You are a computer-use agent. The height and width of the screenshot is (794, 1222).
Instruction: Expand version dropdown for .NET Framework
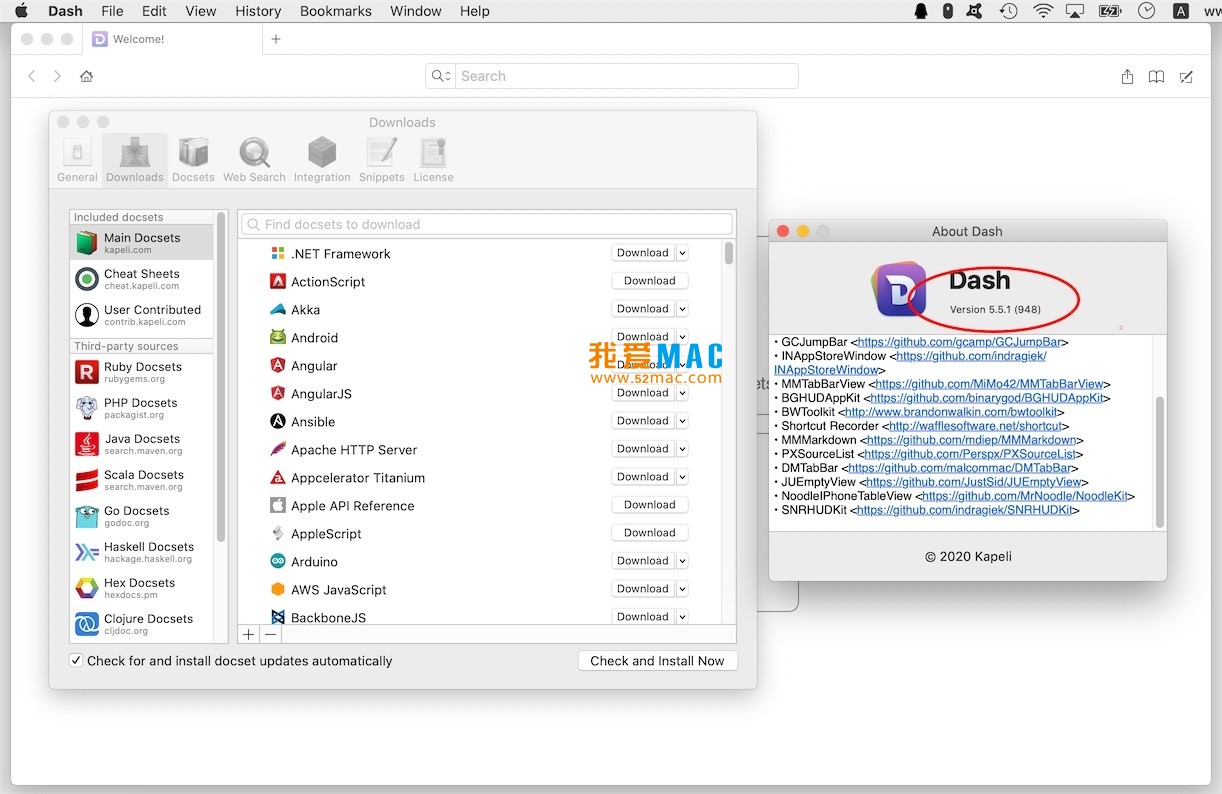coord(682,253)
